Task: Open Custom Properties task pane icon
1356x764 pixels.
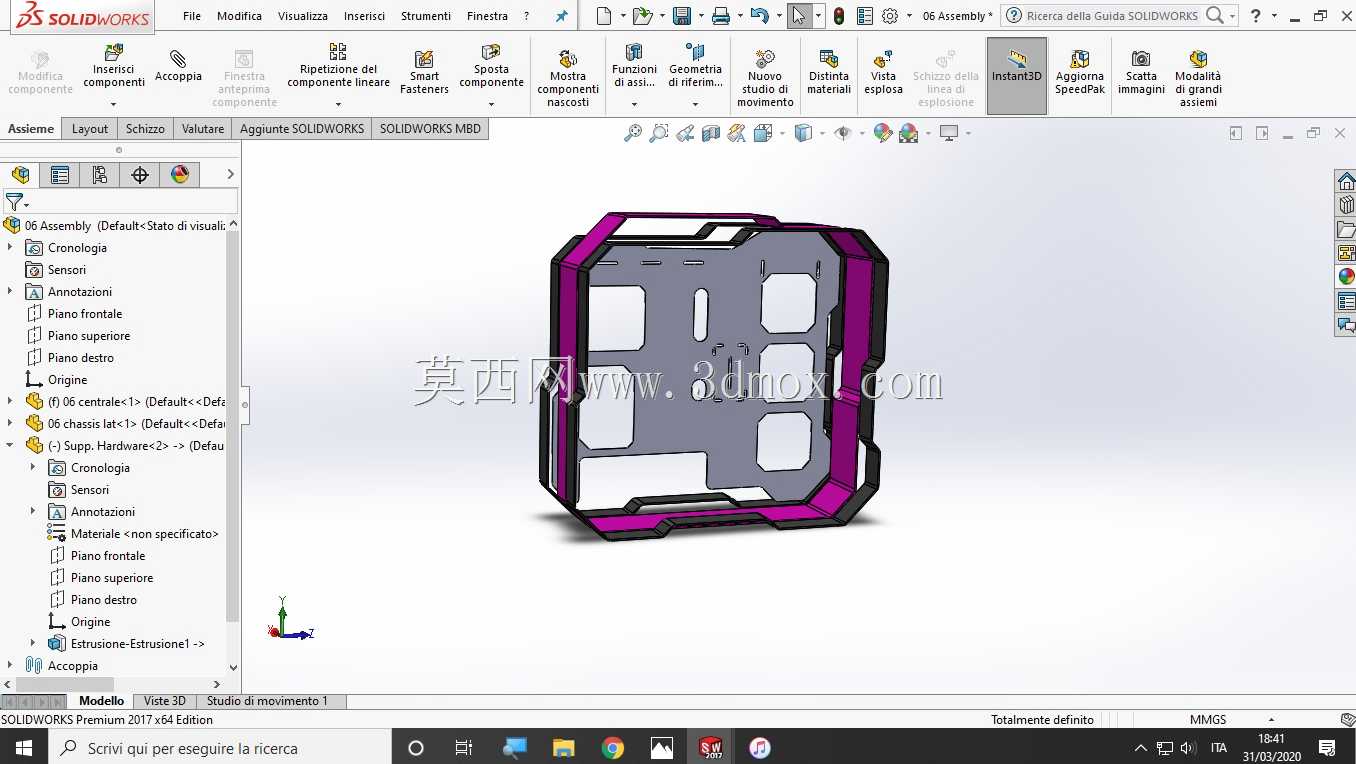Action: (x=1346, y=301)
